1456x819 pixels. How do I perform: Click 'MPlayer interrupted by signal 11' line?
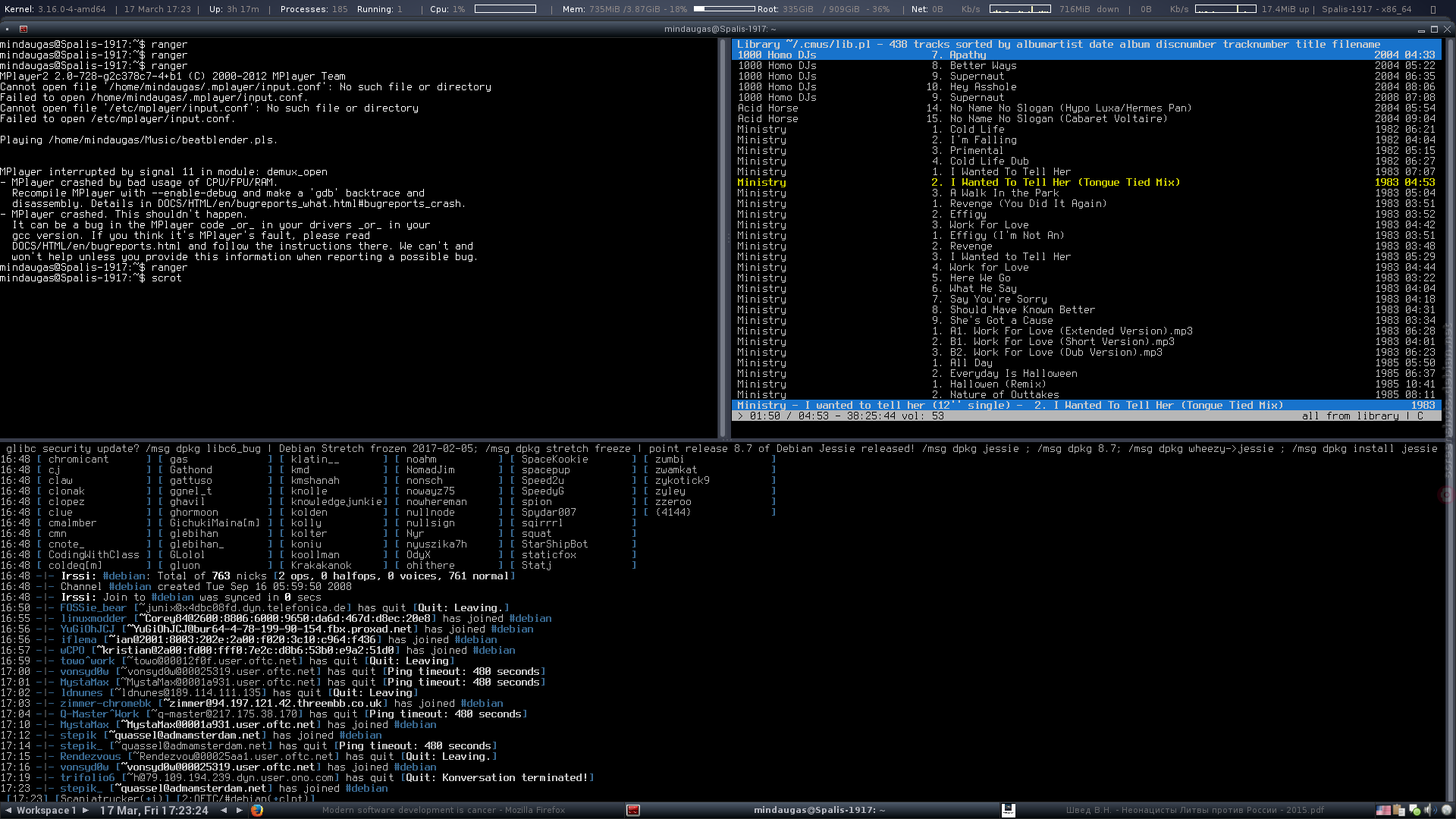pyautogui.click(x=164, y=172)
